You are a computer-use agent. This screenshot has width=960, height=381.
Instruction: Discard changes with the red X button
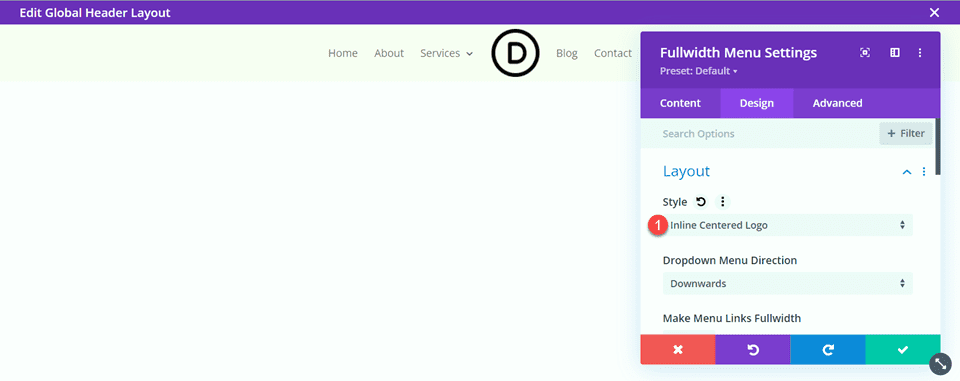tap(678, 350)
